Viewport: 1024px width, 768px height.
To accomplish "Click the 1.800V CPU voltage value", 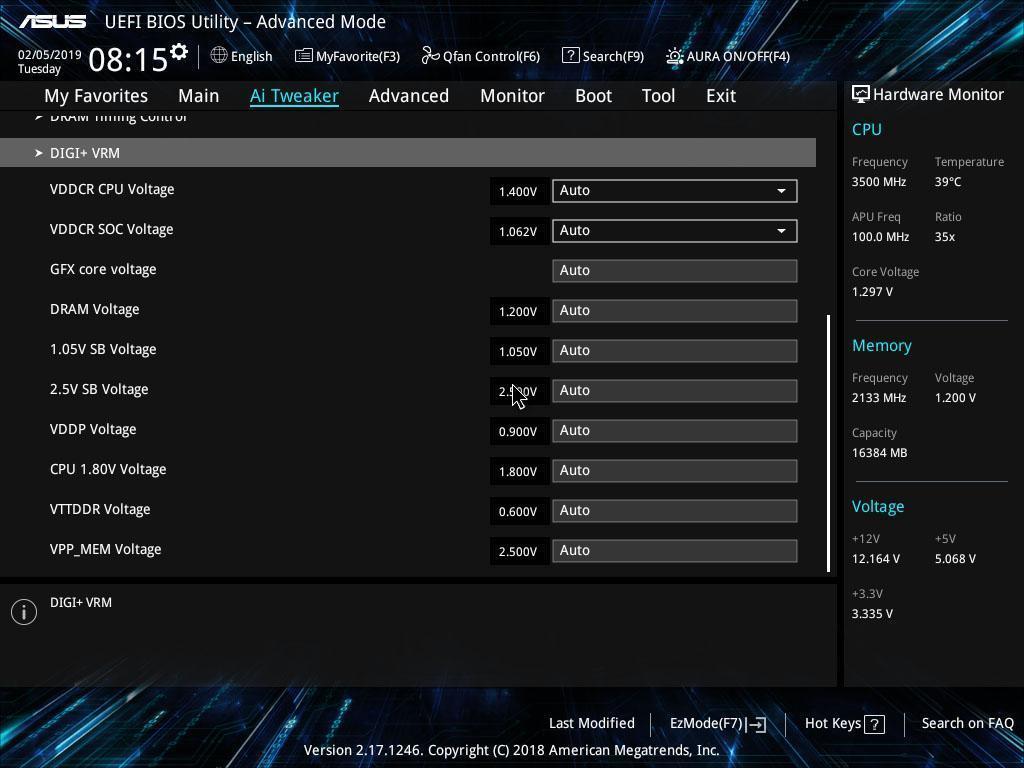I will 518,472.
